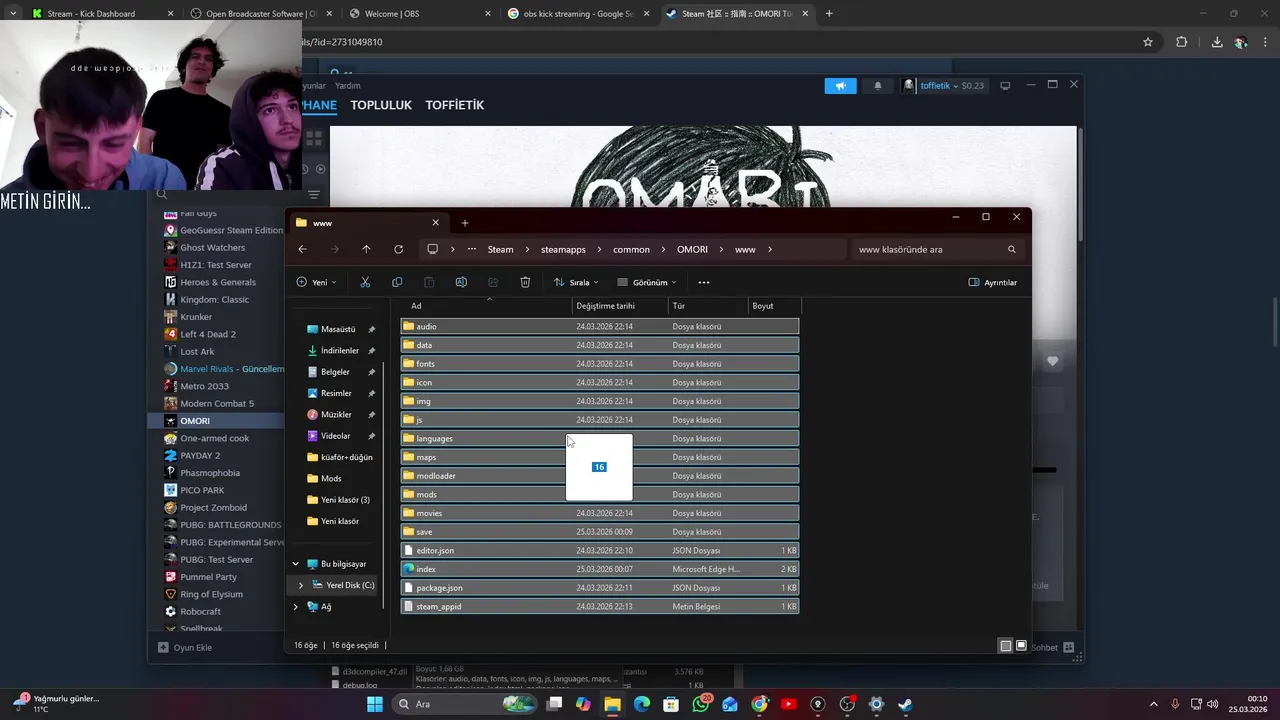Click OMORI in address breadcrumb
Screen dimensions: 1280x720
[x=692, y=249]
